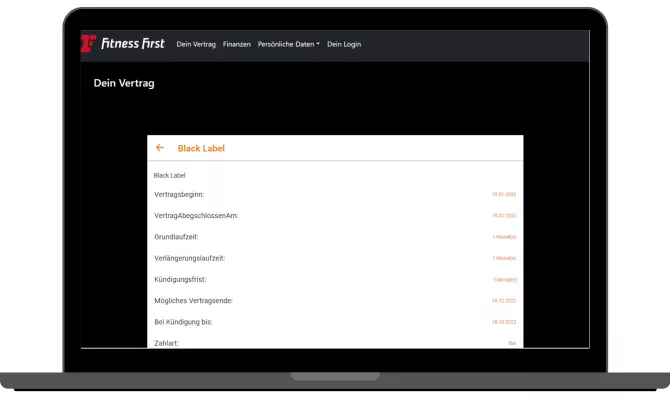Viewport: 670px width, 400px height.
Task: Click the Dein Vertrag page heading
Action: pos(124,83)
